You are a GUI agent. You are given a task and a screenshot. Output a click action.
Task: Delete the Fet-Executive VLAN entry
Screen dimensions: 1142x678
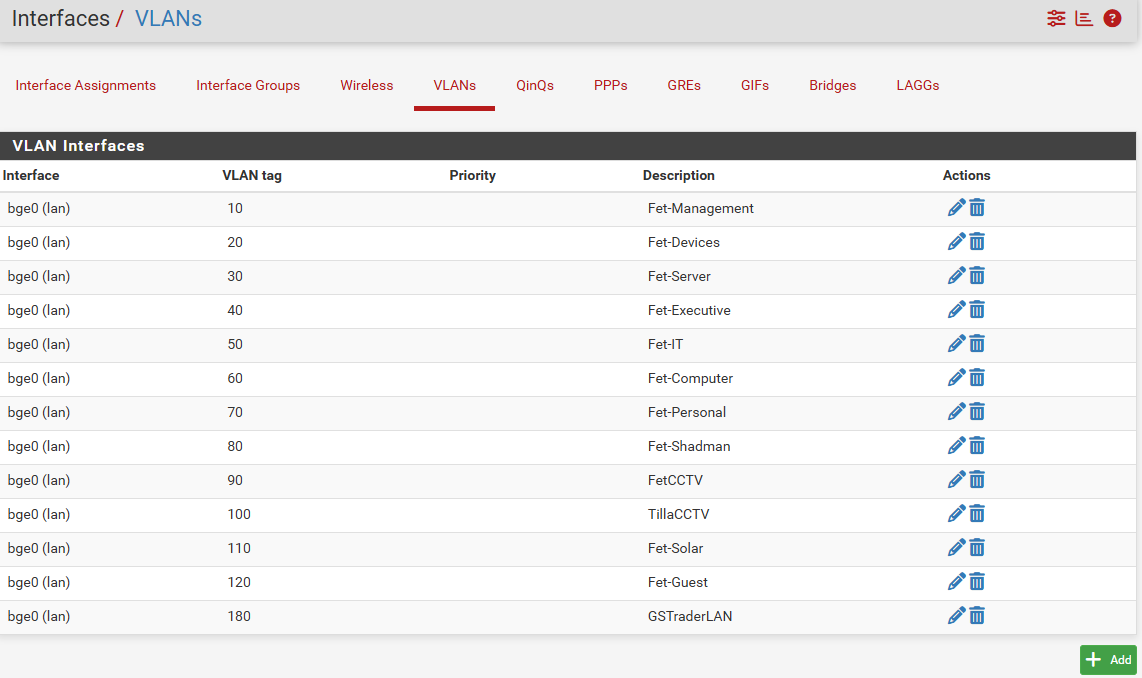977,310
